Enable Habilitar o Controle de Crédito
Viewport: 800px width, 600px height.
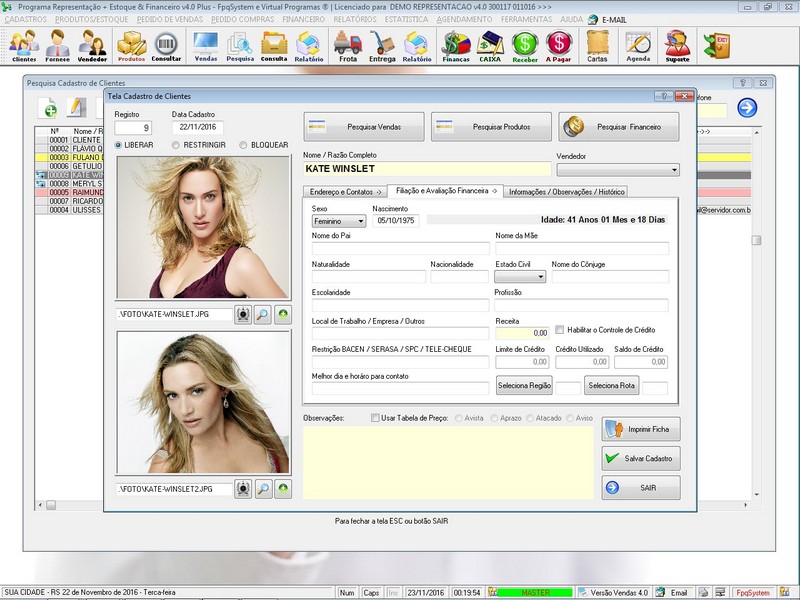coord(560,330)
